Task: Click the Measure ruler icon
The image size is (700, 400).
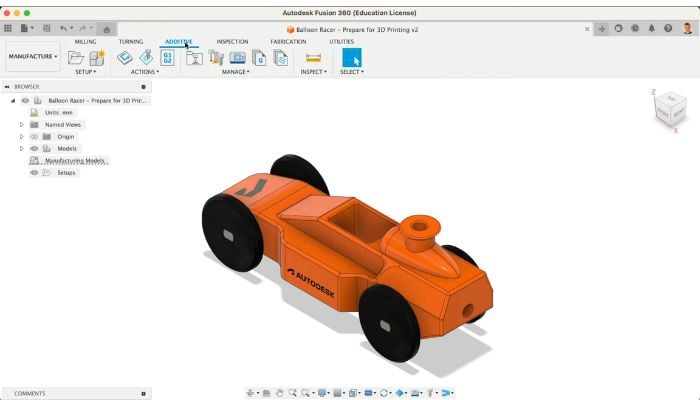Action: (313, 58)
